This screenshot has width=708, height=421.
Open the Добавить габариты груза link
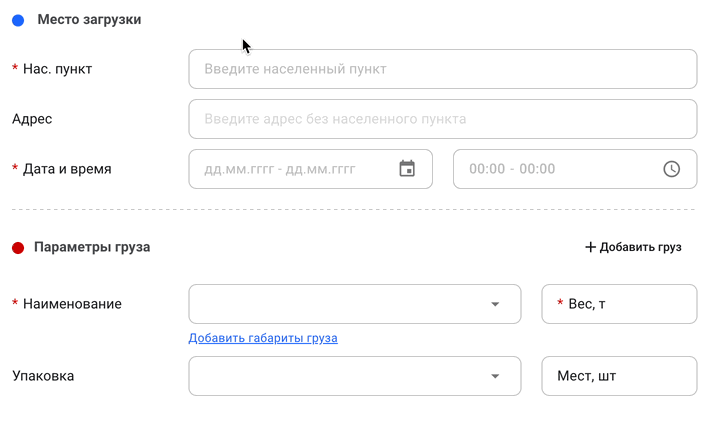tap(263, 338)
